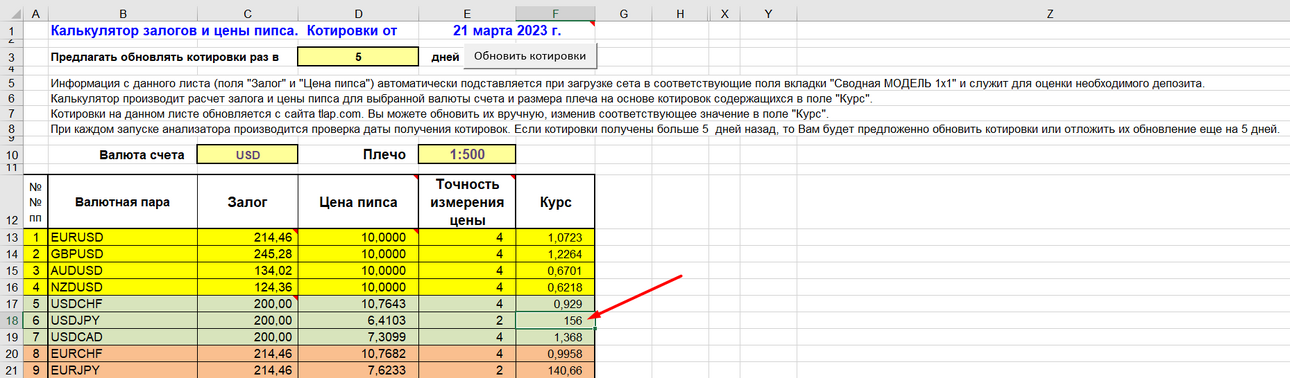Select the USDCAD currency pair cell
1290x378 pixels.
[x=122, y=337]
